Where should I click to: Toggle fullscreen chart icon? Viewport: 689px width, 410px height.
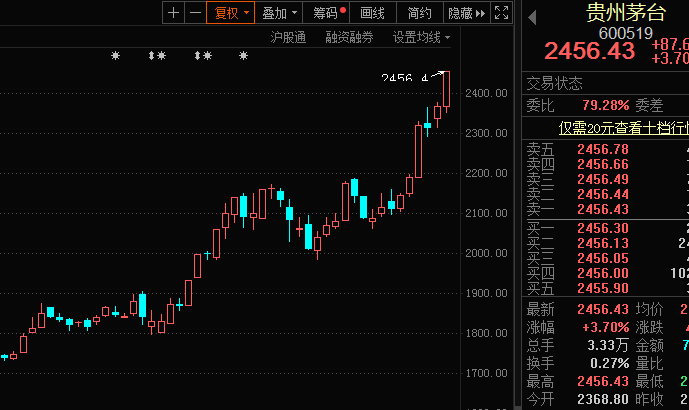point(501,13)
